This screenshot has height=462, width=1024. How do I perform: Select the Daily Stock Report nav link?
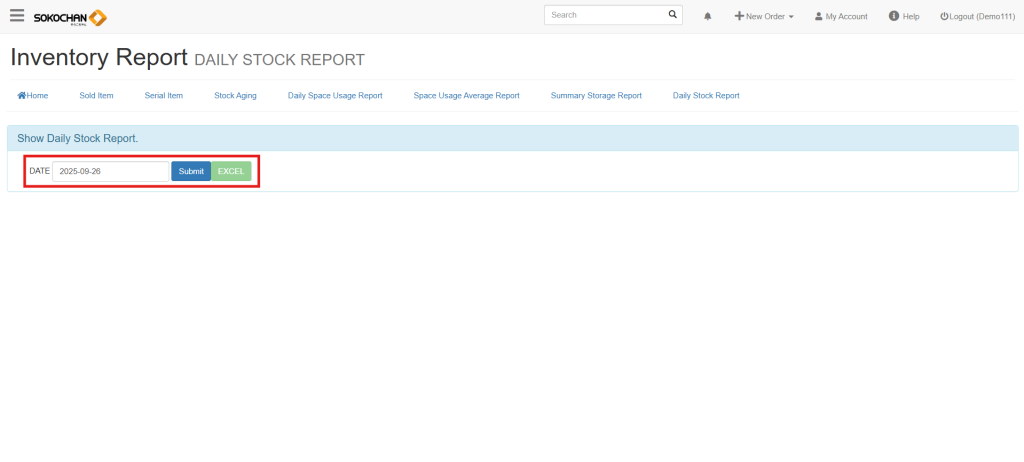[706, 96]
